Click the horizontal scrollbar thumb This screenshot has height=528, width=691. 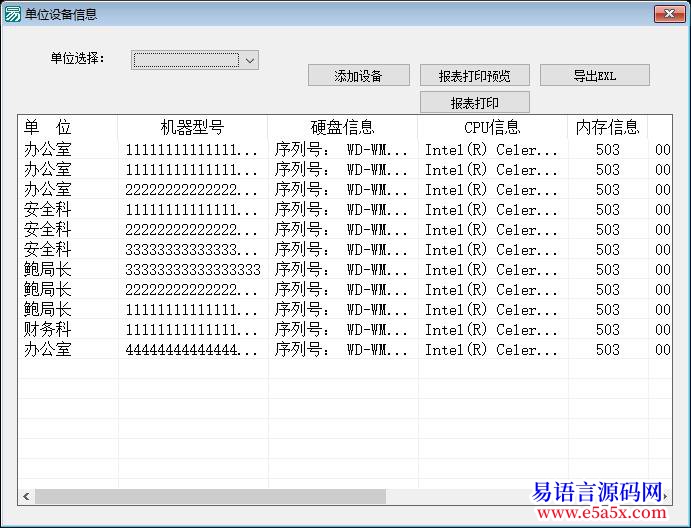pos(211,496)
